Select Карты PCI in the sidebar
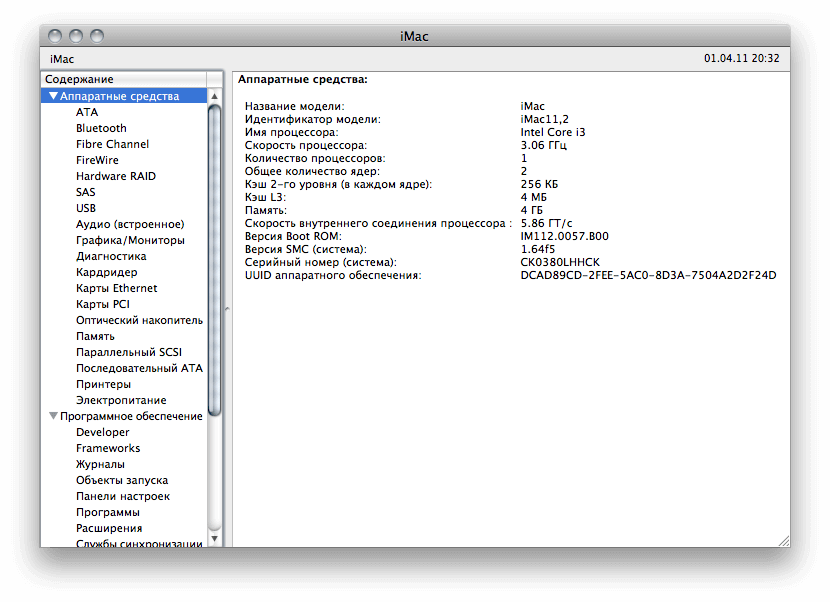 [103, 304]
